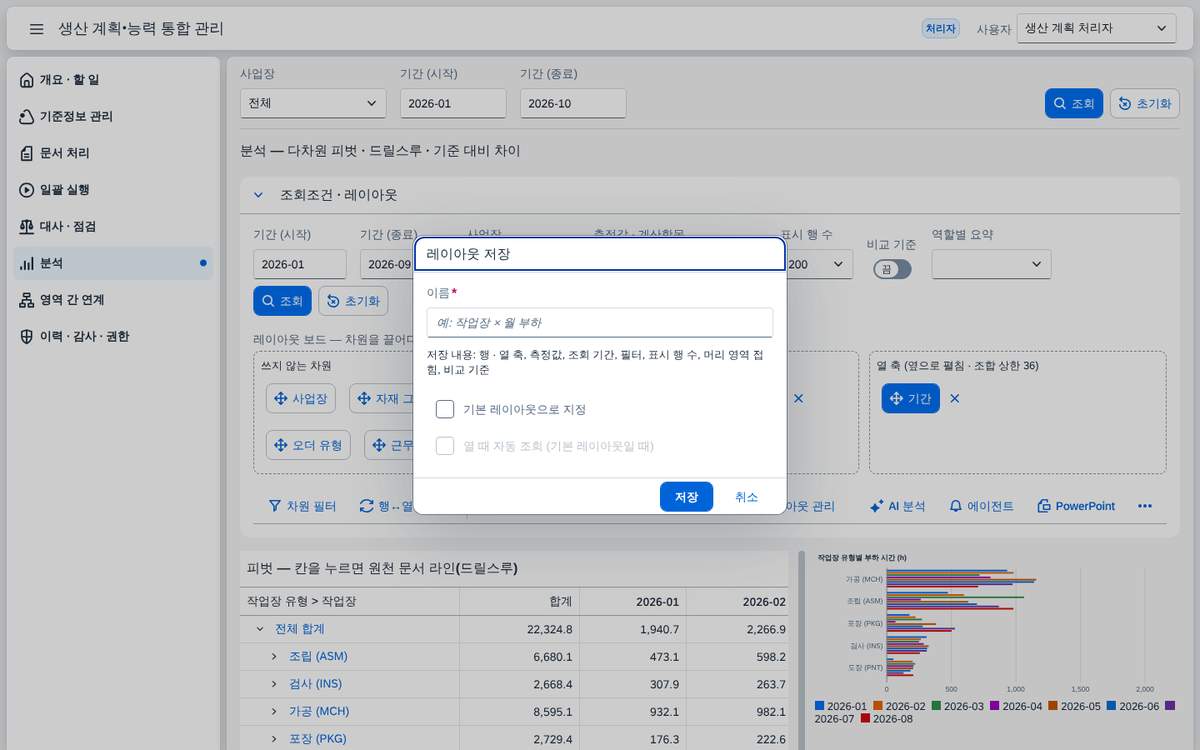Open 대사·점검 in the sidebar
This screenshot has height=750, width=1200.
[x=113, y=227]
